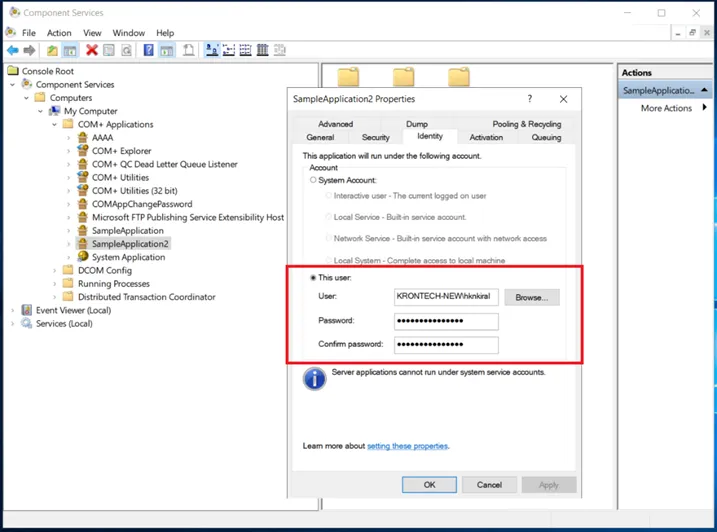Click More Actions in the Actions pane
Viewport: 717px width, 532px height.
[666, 108]
